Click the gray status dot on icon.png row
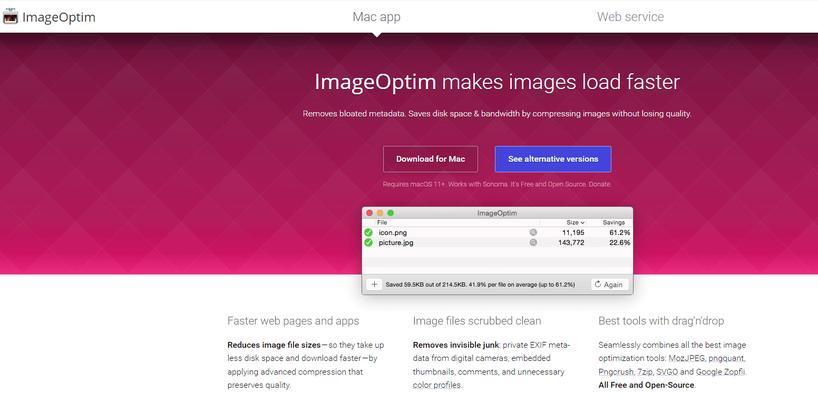The image size is (818, 400). point(533,233)
